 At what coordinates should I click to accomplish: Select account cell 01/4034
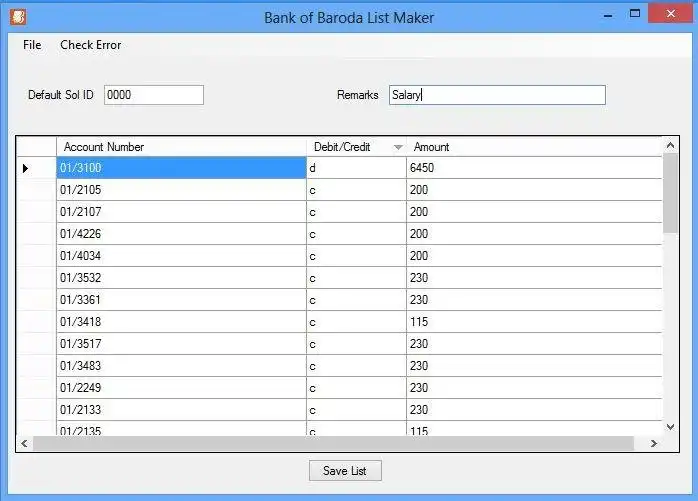pyautogui.click(x=182, y=256)
